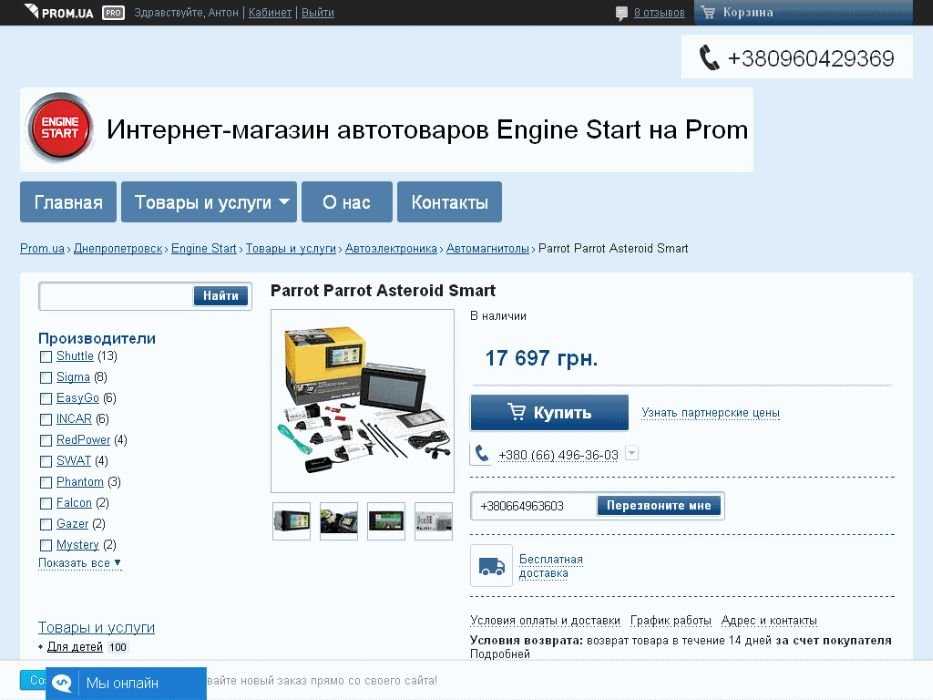Click the callback phone number field
933x700 pixels.
[534, 506]
